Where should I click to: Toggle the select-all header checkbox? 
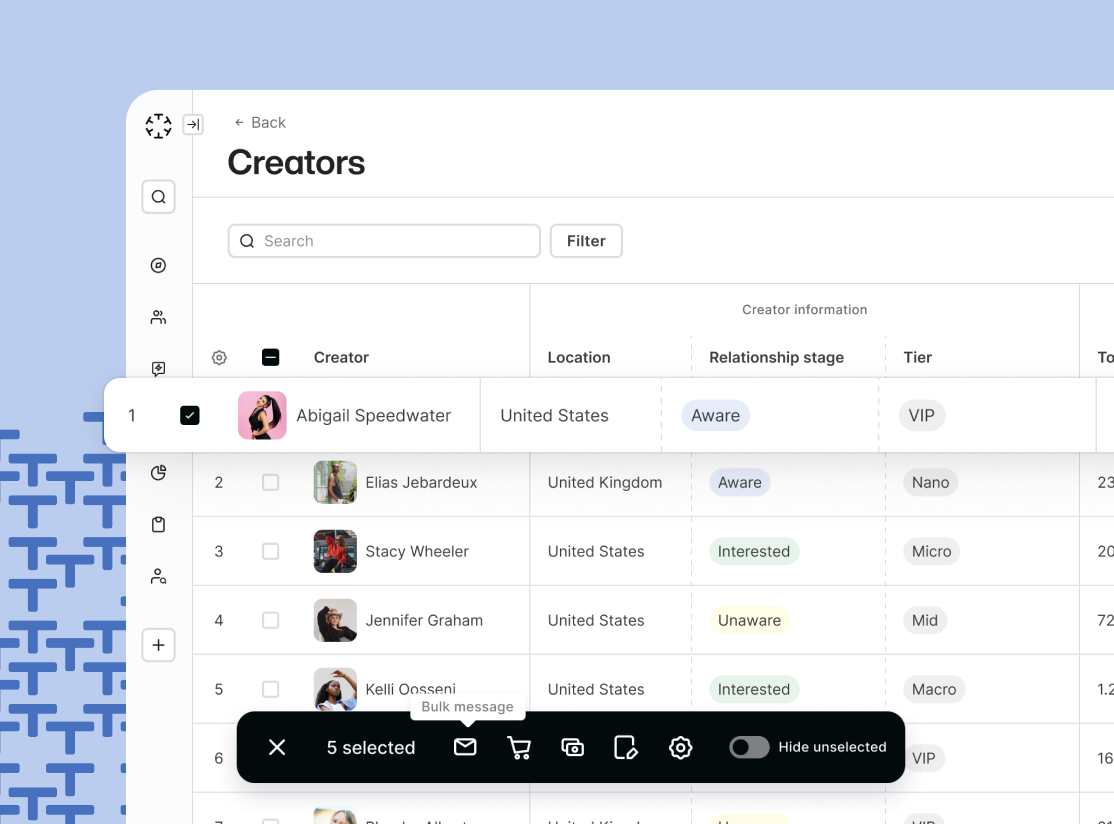pos(271,357)
